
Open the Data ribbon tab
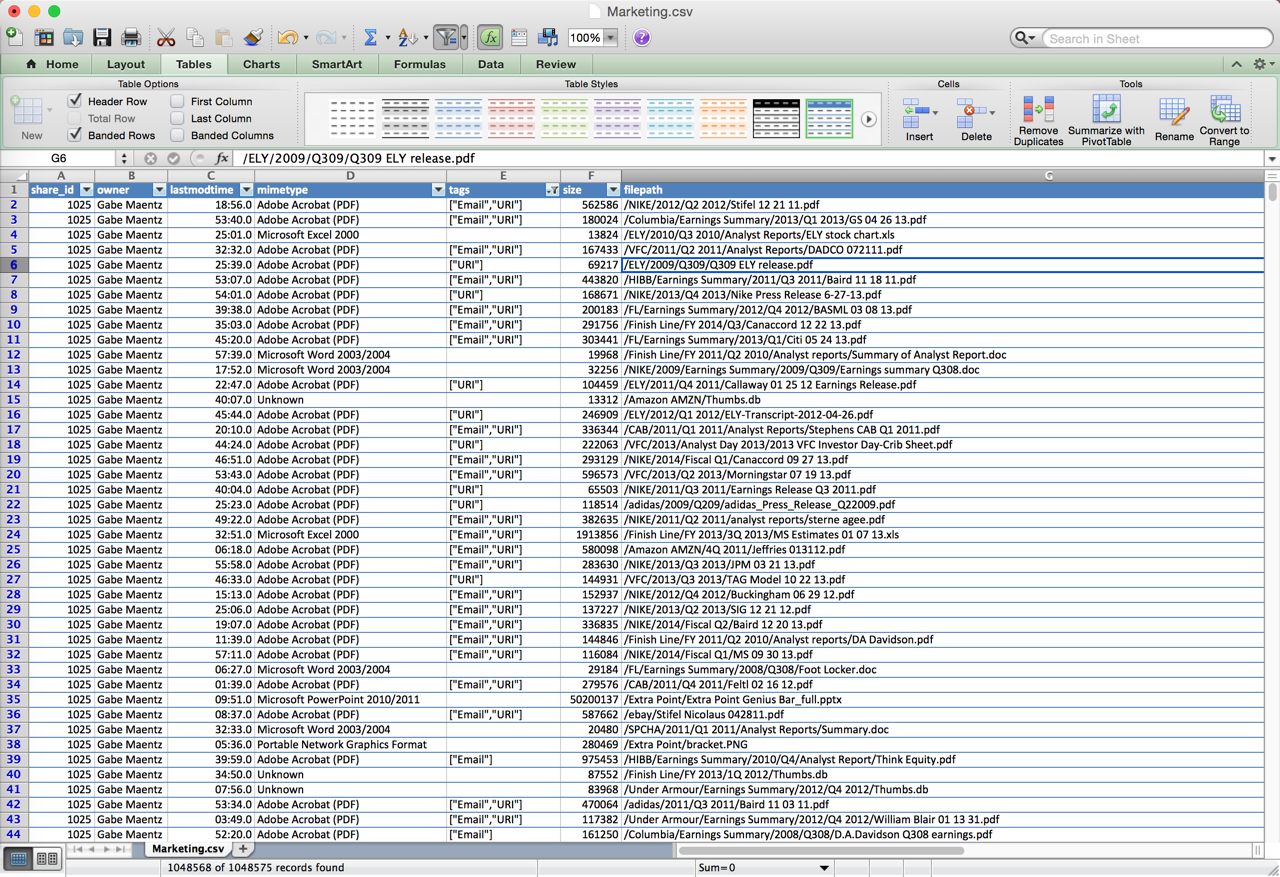coord(491,64)
